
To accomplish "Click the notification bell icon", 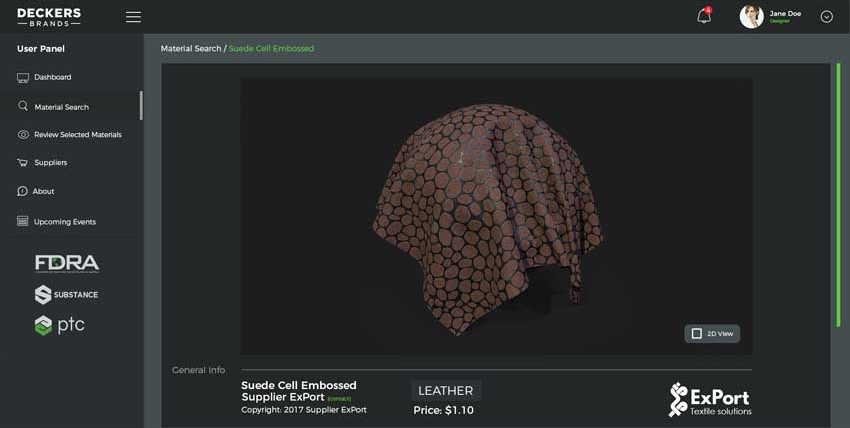I will (704, 16).
